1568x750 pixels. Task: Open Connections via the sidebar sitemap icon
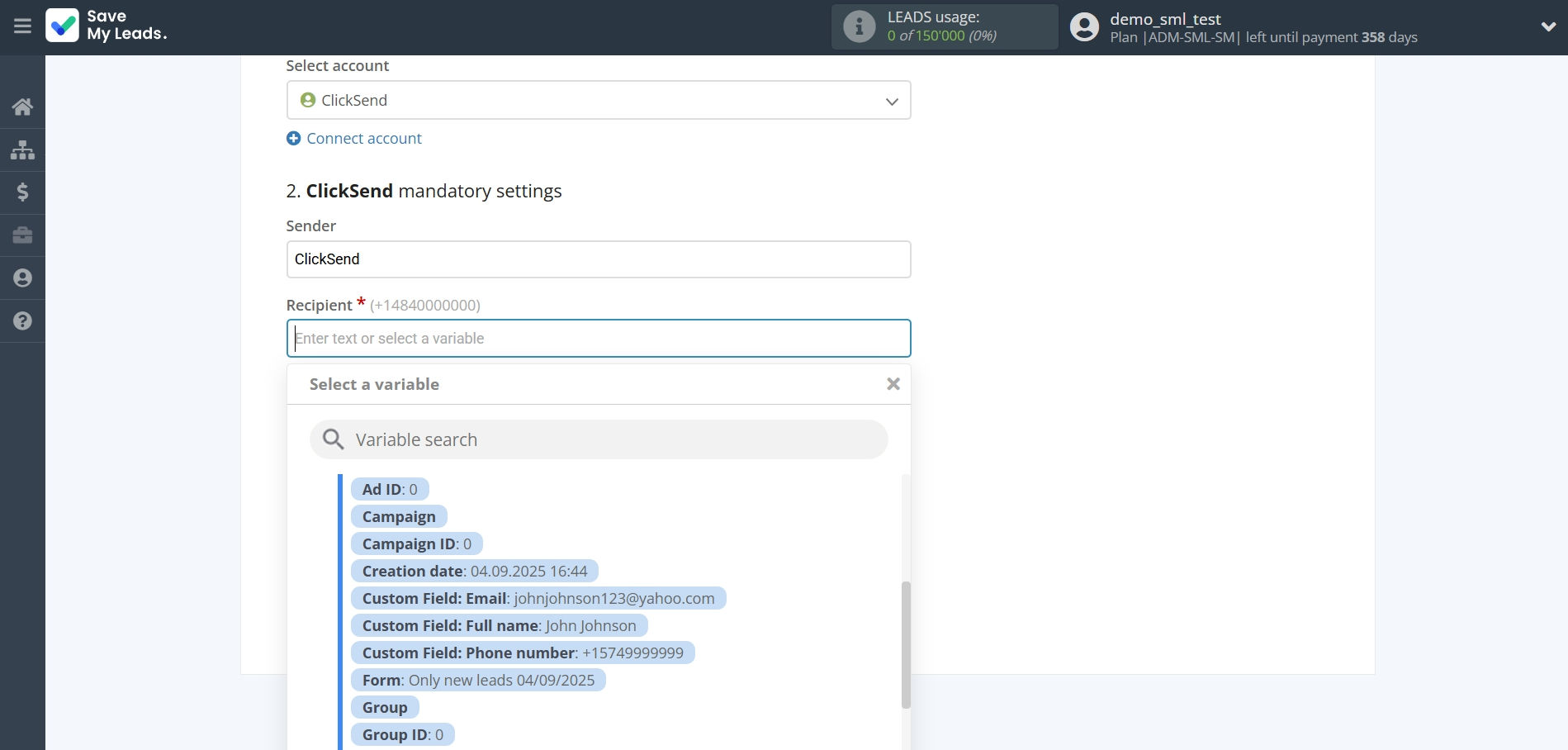[22, 150]
